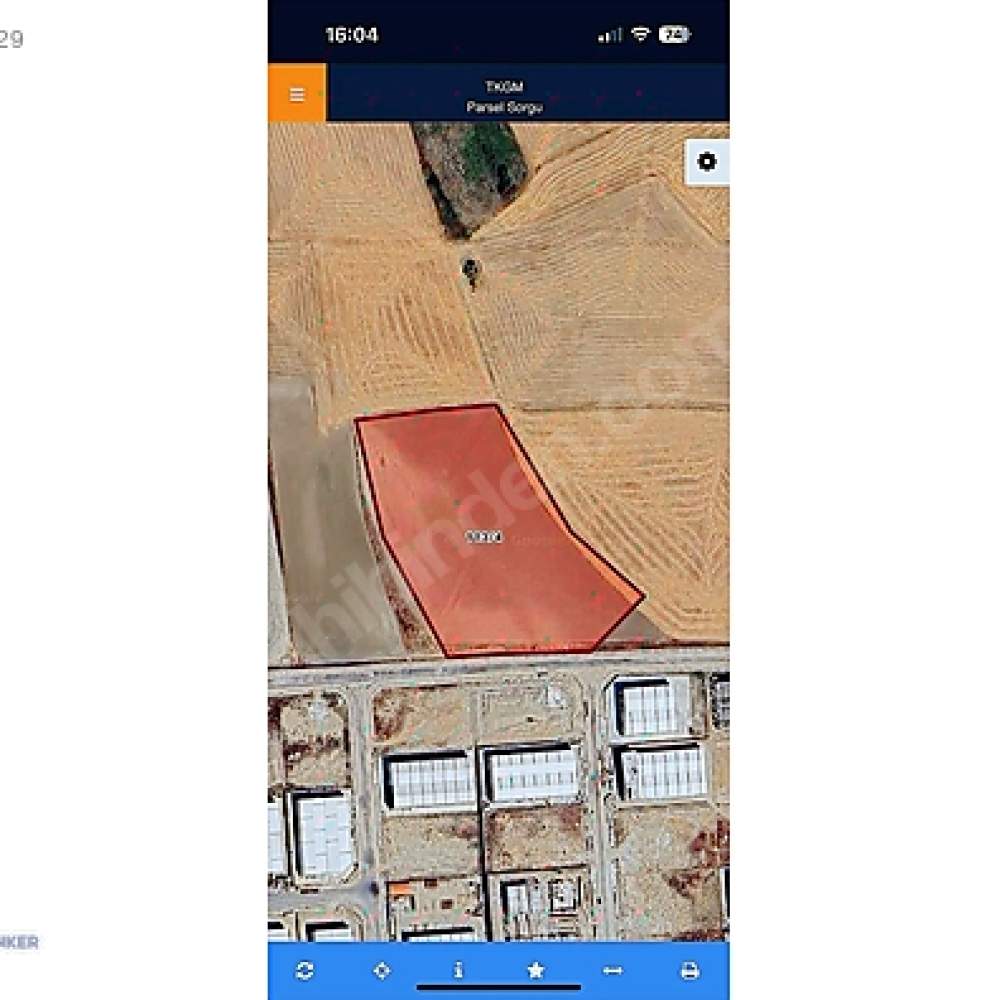
Task: Open parcel info icon
Action: 458,970
